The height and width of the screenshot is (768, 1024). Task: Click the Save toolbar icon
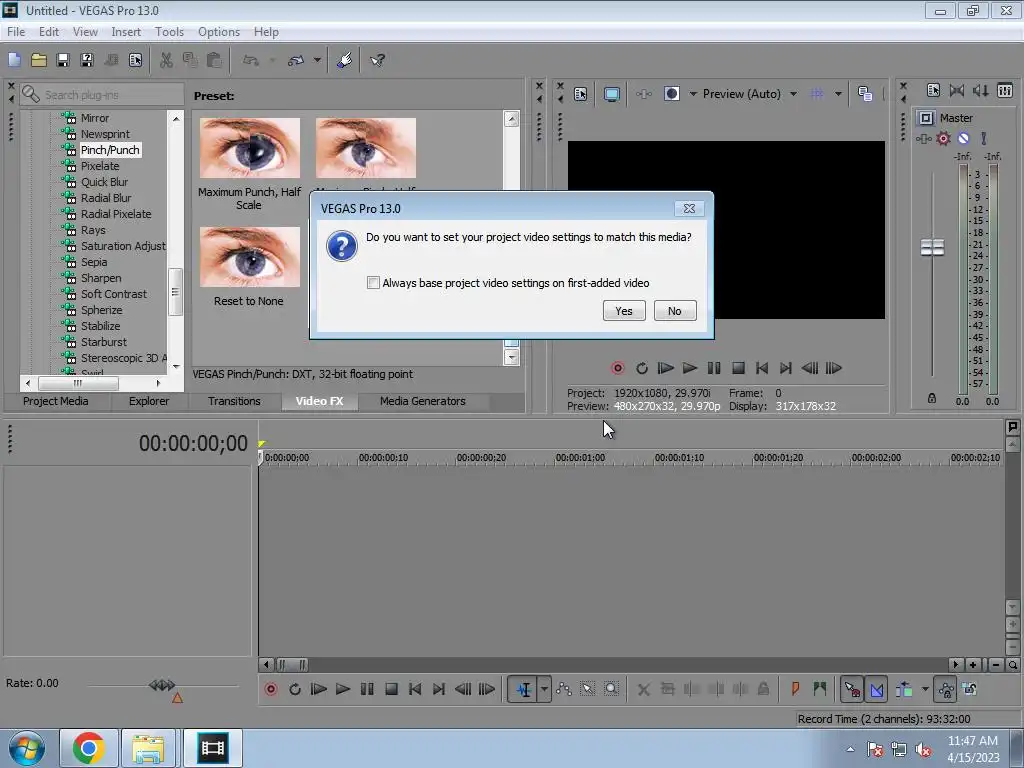pos(63,60)
